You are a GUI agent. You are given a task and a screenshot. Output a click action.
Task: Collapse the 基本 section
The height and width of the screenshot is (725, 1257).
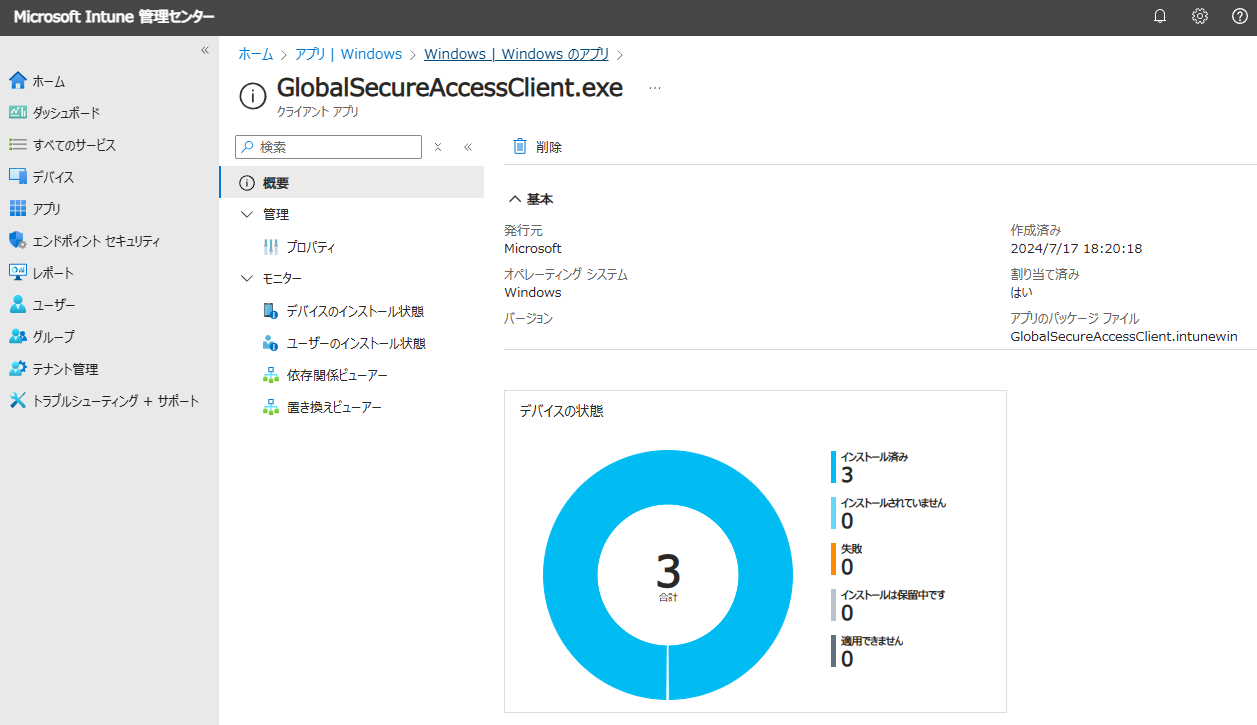click(x=514, y=199)
